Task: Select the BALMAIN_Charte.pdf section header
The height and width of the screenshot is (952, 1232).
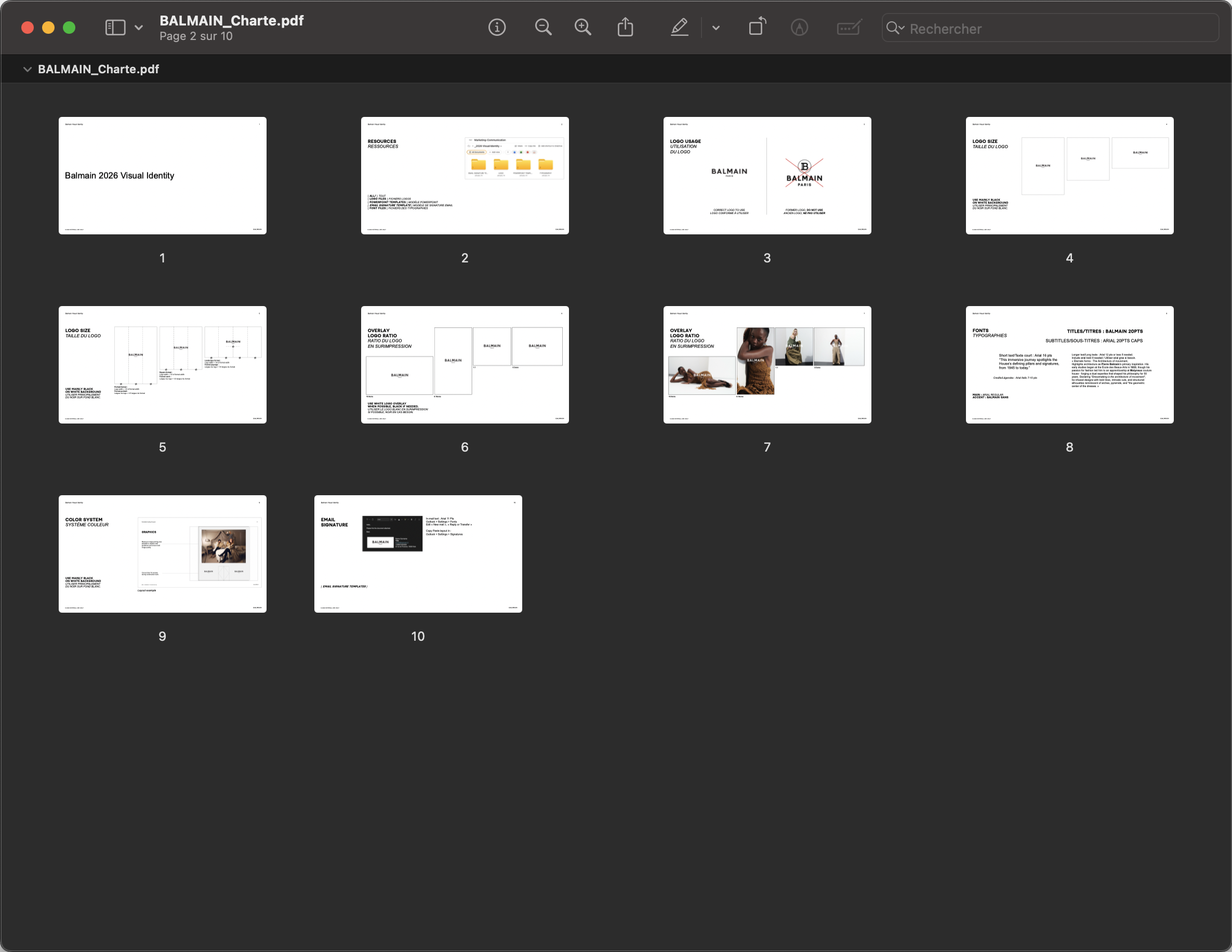Action: pos(98,69)
